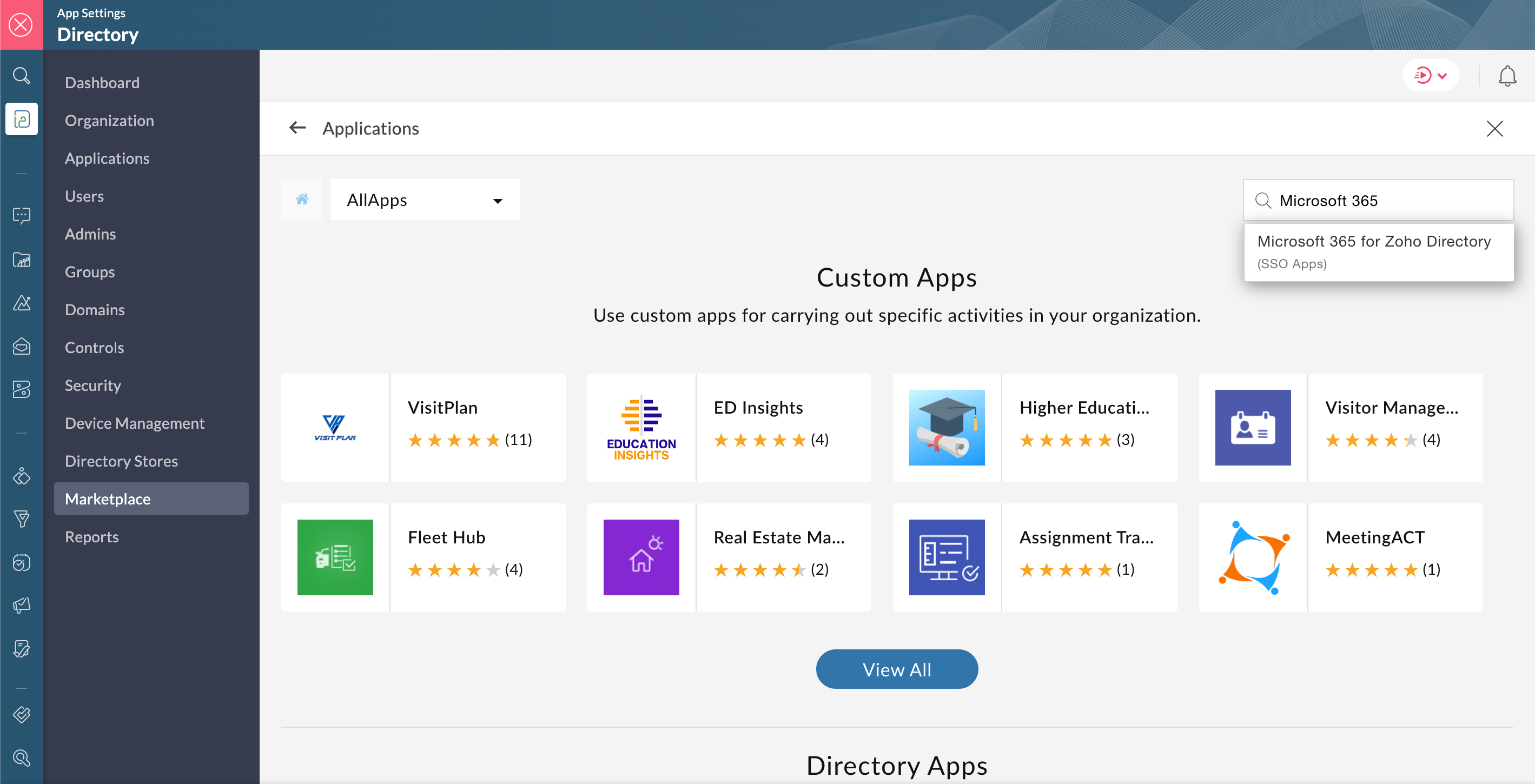
Task: Click the back arrow next to Applications
Action: [297, 128]
